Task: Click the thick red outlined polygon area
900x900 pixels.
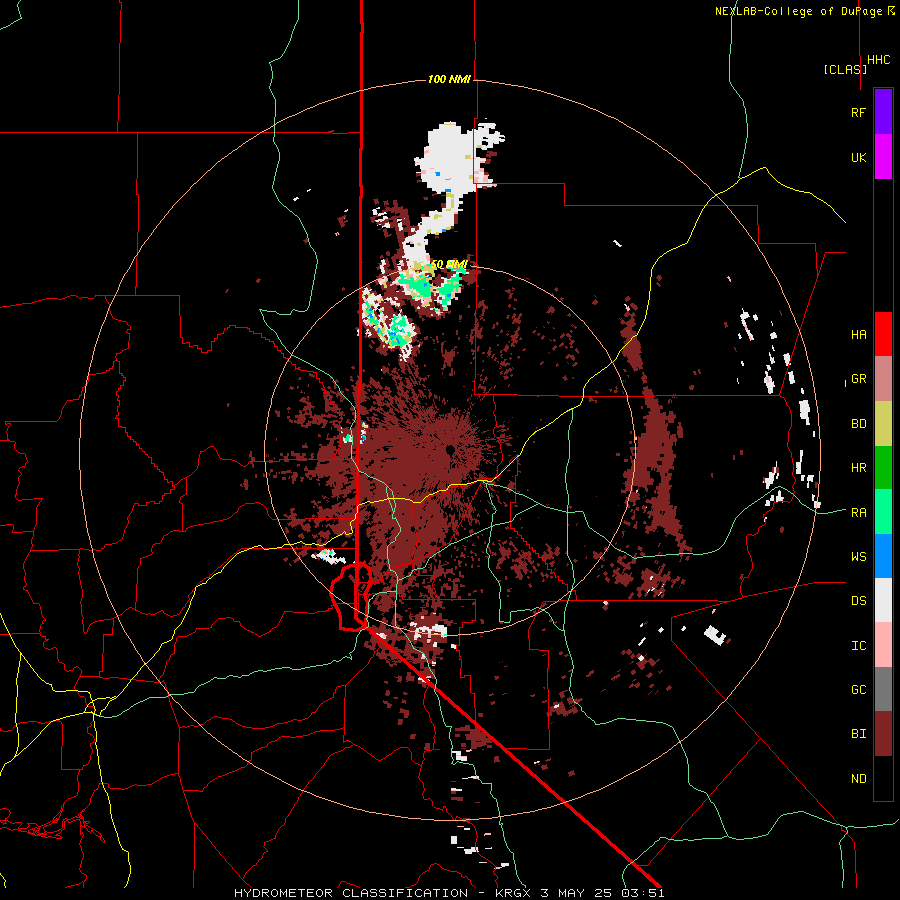Action: (350, 597)
